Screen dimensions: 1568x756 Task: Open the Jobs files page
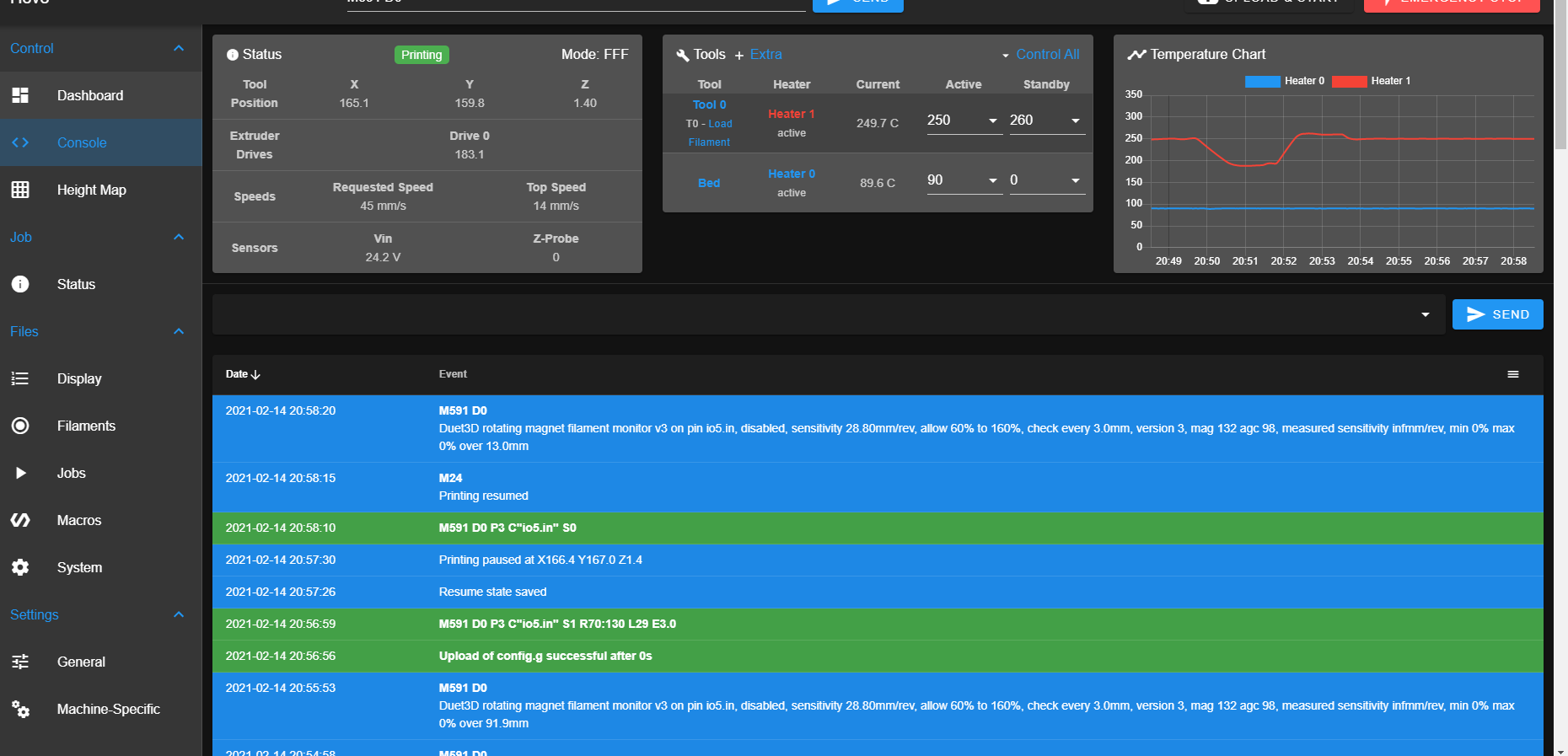[101, 473]
